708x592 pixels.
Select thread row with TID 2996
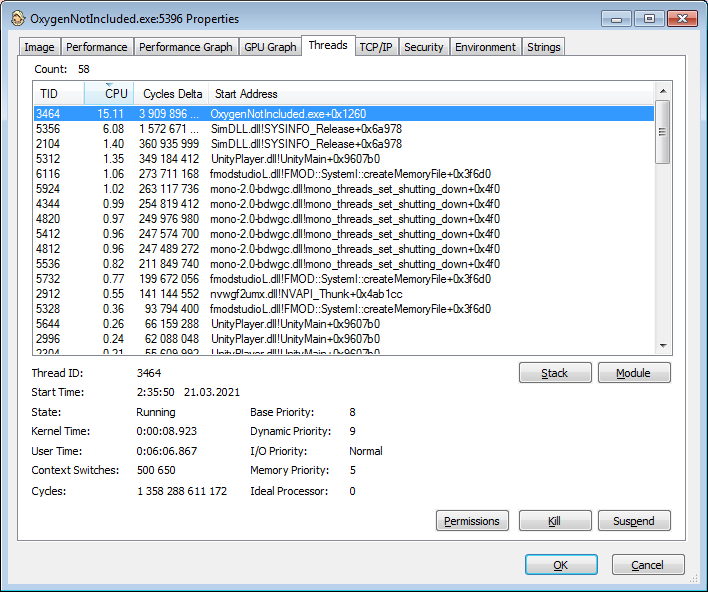(x=344, y=339)
